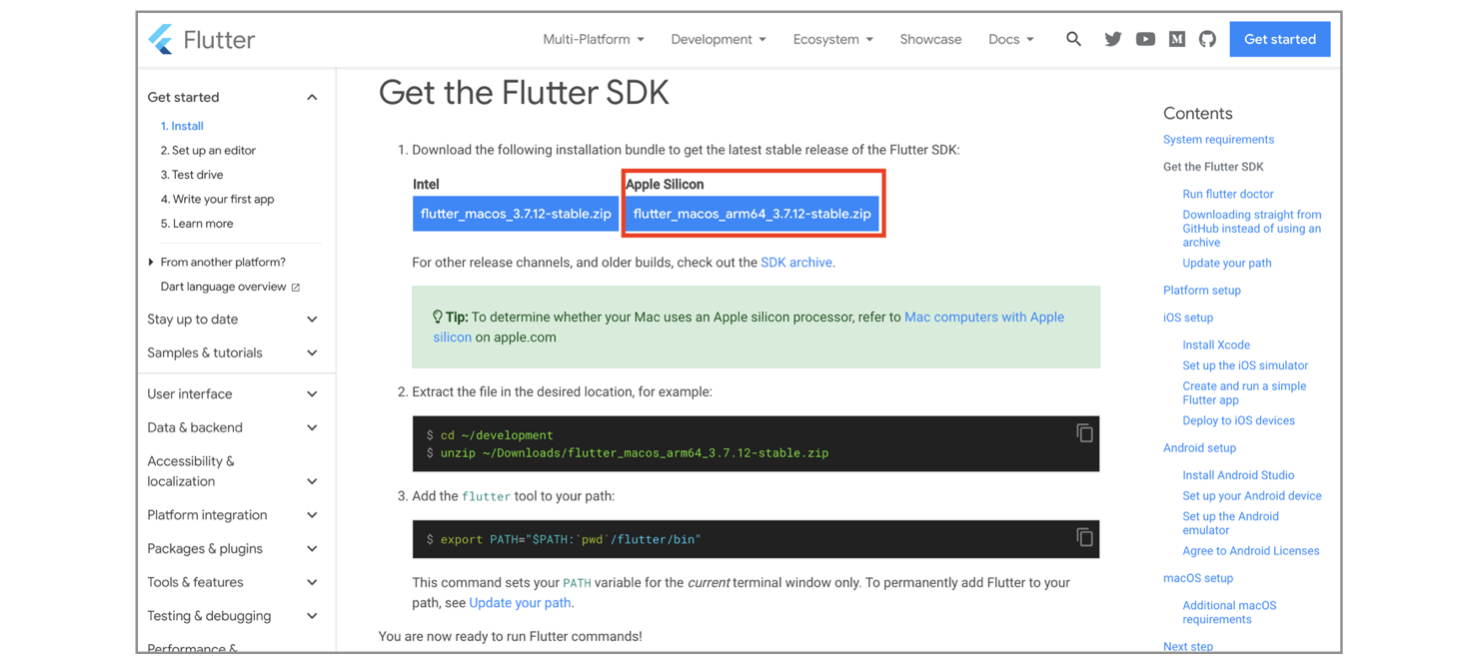The height and width of the screenshot is (660, 1474).
Task: Click the unzip command text in code block
Action: (634, 453)
